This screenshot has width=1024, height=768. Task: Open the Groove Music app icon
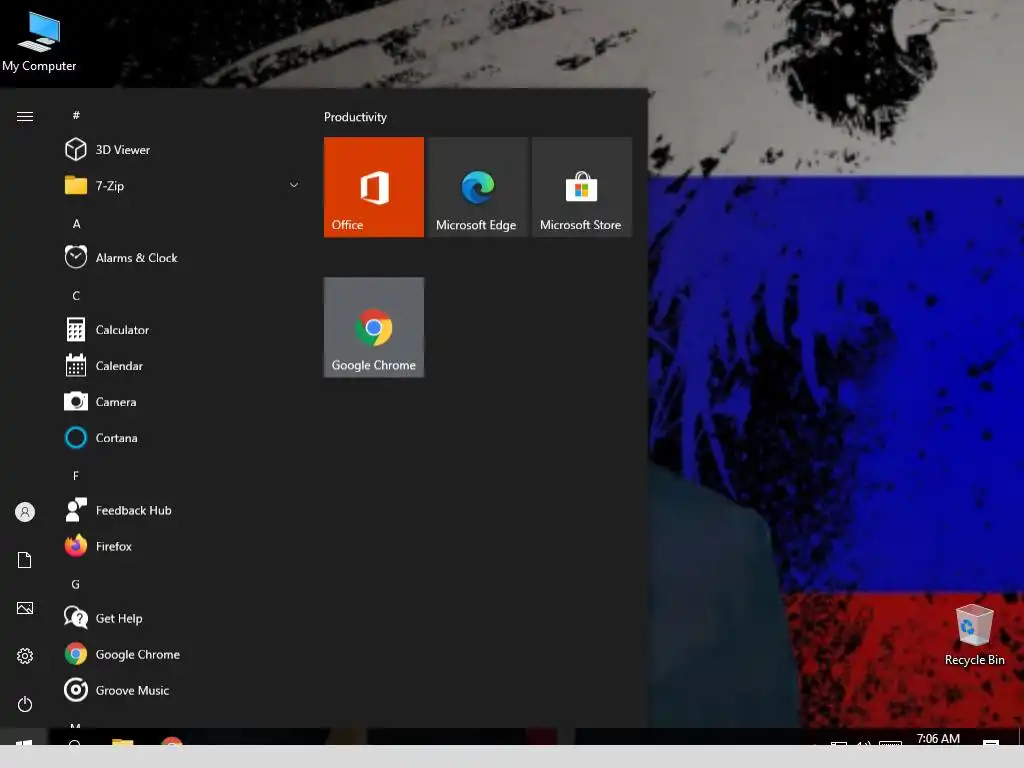(76, 690)
